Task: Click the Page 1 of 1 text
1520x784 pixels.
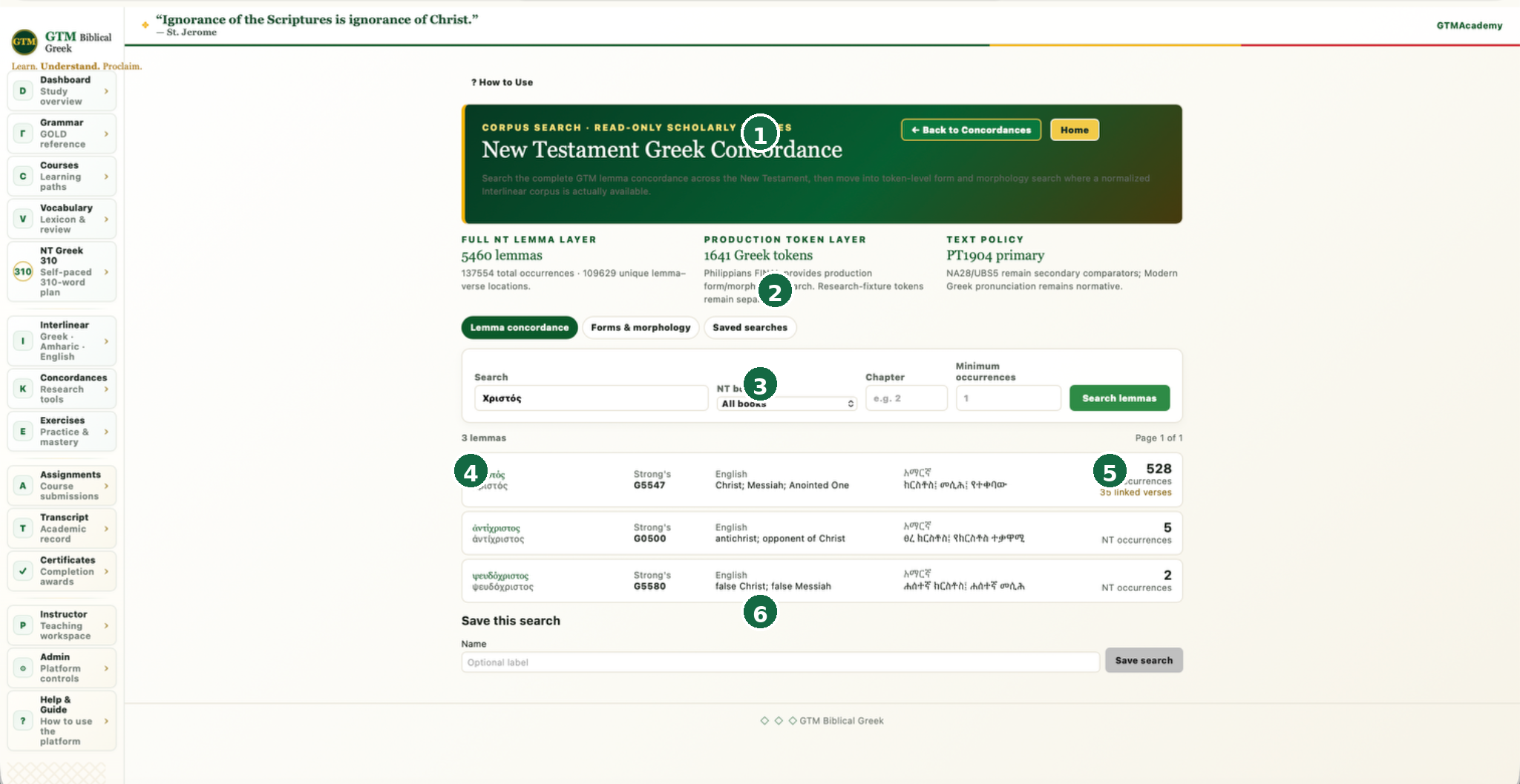Action: click(x=1158, y=438)
